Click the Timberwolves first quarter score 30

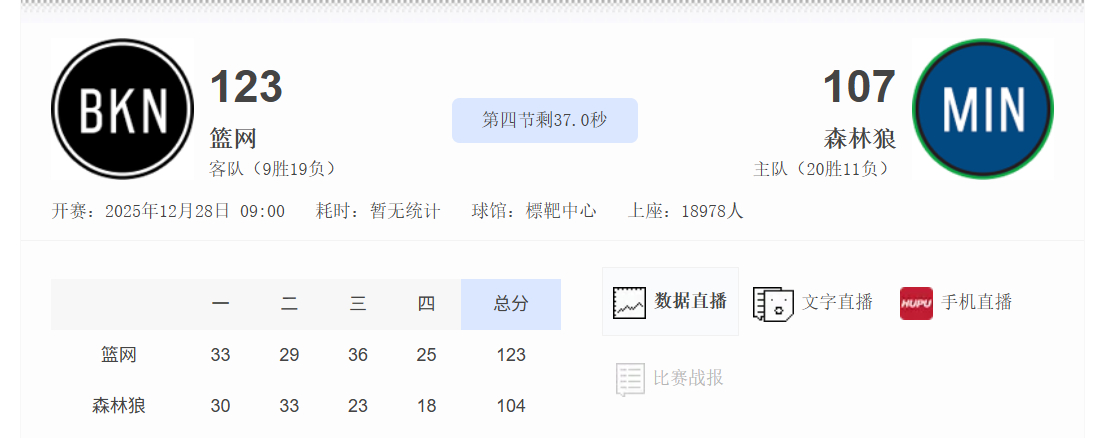pyautogui.click(x=220, y=407)
